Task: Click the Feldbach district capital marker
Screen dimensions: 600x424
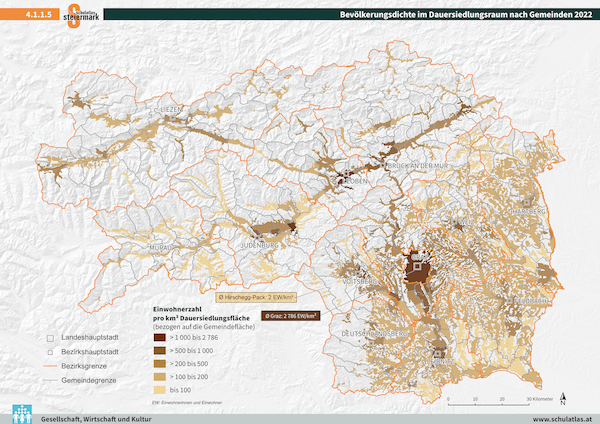Action: click(x=510, y=301)
